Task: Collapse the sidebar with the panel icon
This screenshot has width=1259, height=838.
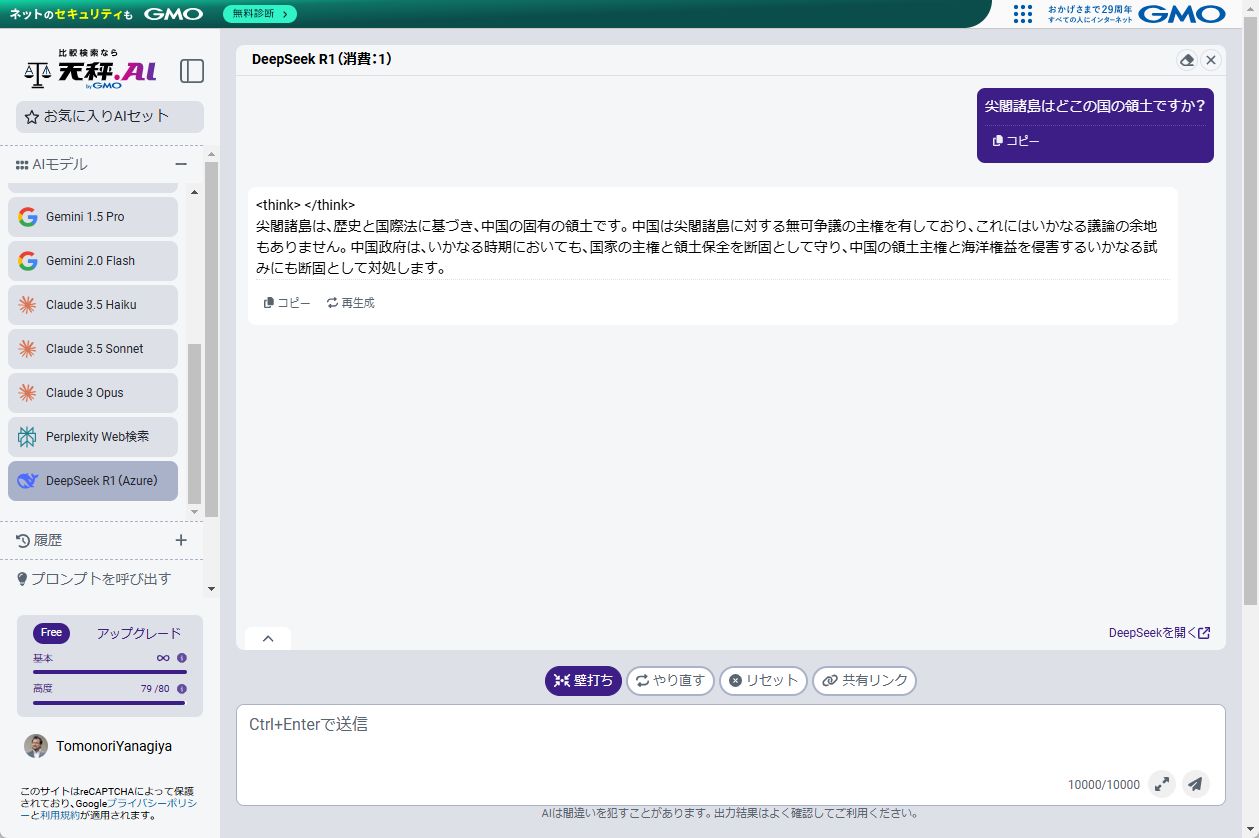Action: tap(191, 71)
